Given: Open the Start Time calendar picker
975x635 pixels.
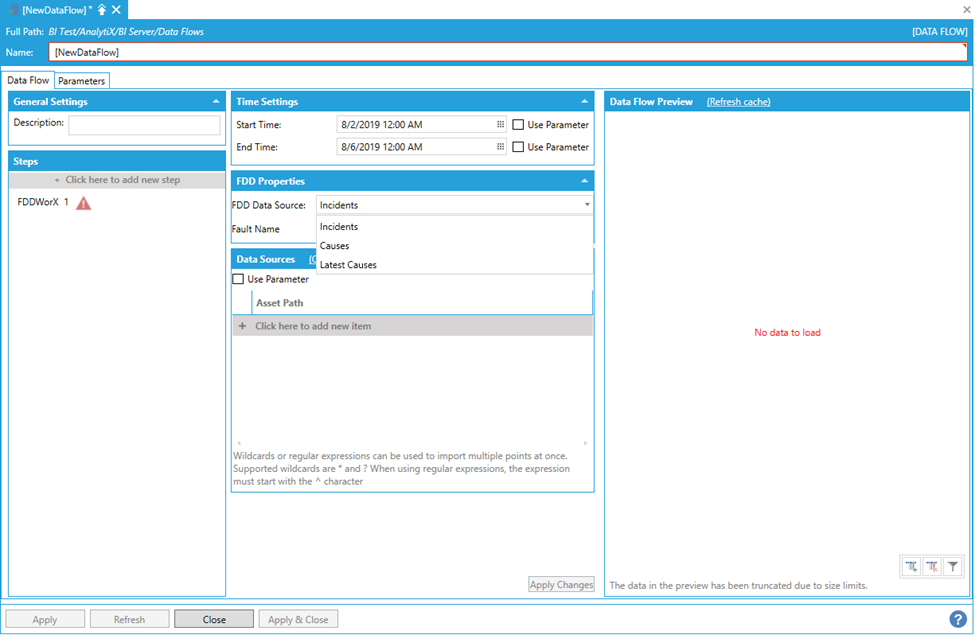Looking at the screenshot, I should coord(500,125).
